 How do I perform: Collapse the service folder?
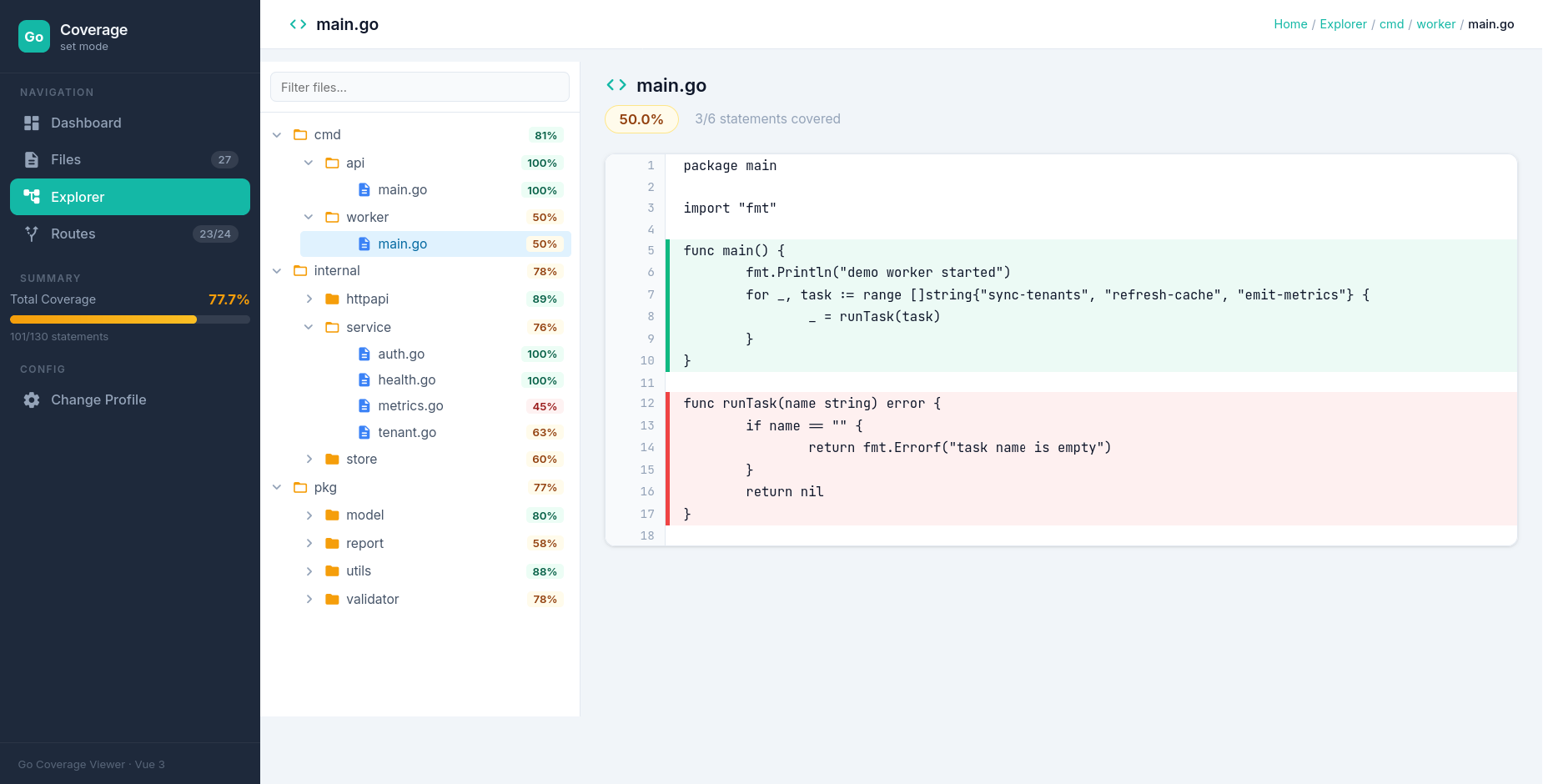click(309, 327)
